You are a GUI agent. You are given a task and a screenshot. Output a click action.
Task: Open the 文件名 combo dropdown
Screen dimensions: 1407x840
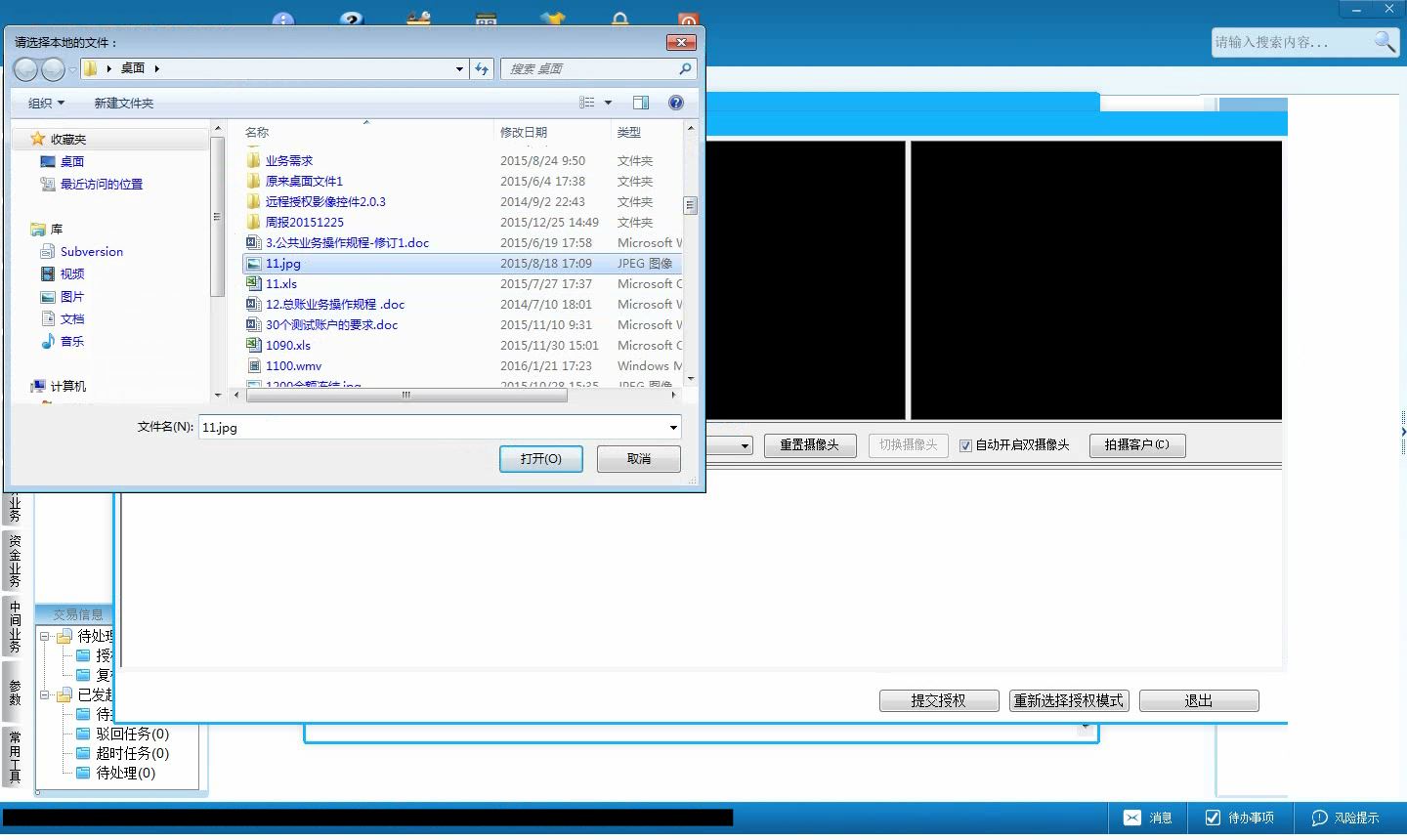pos(673,427)
